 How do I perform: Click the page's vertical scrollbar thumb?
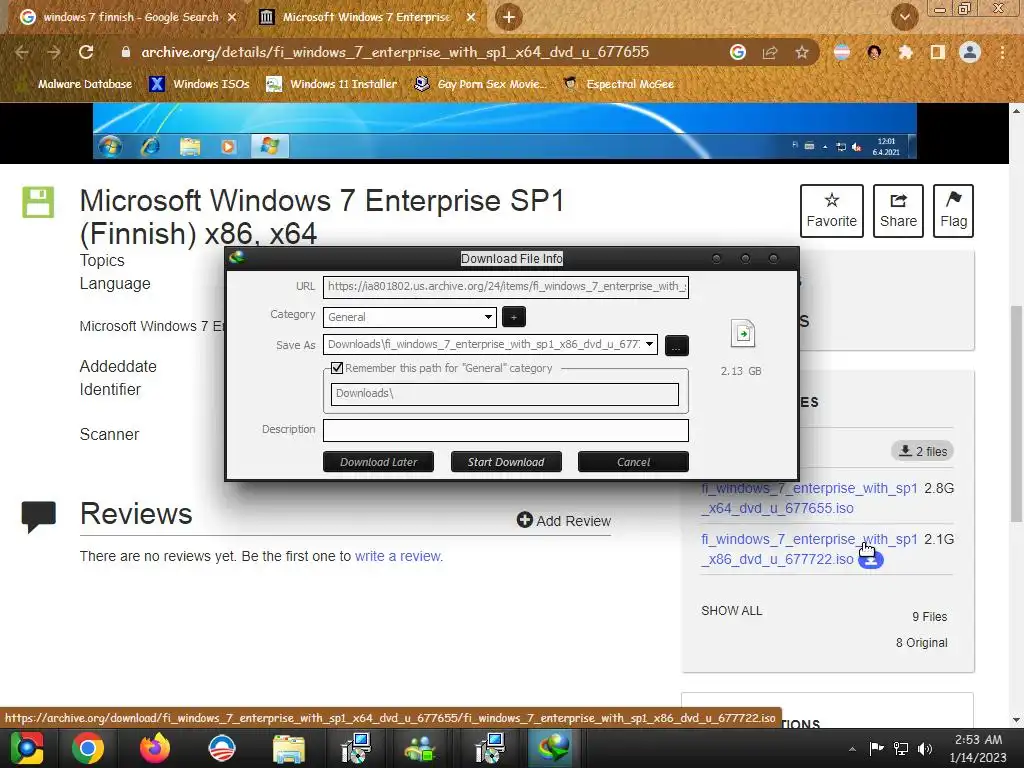pyautogui.click(x=1016, y=413)
